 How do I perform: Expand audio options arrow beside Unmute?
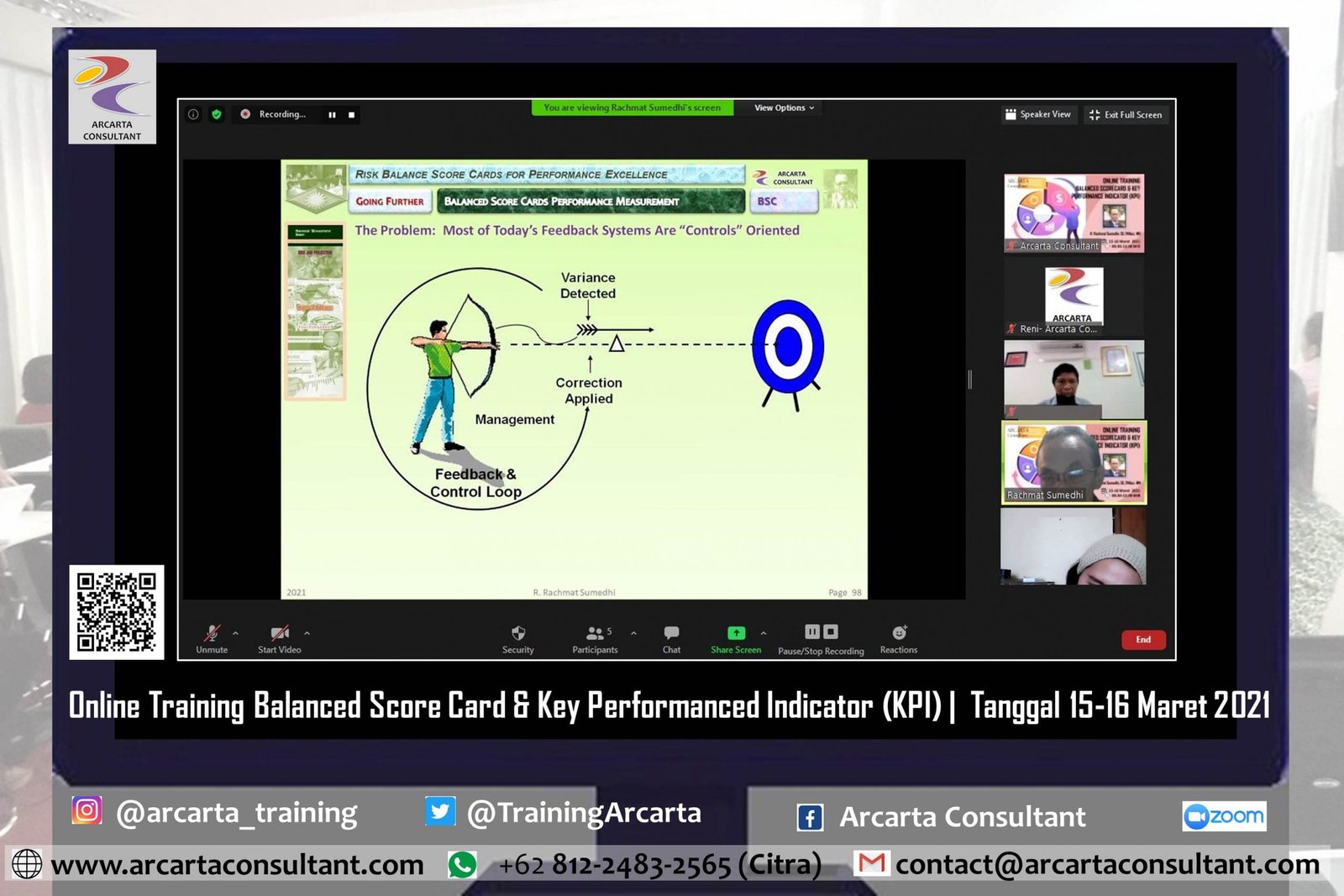pos(235,634)
